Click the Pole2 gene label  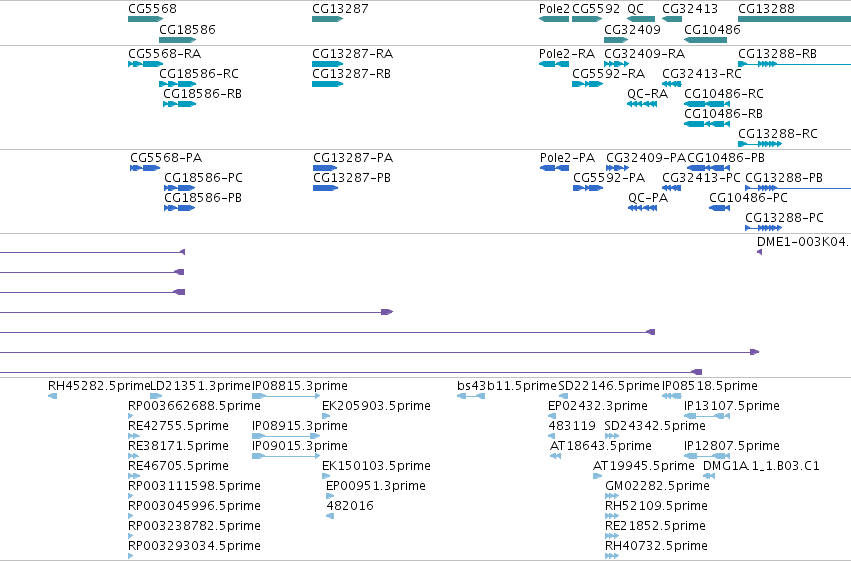tap(554, 9)
